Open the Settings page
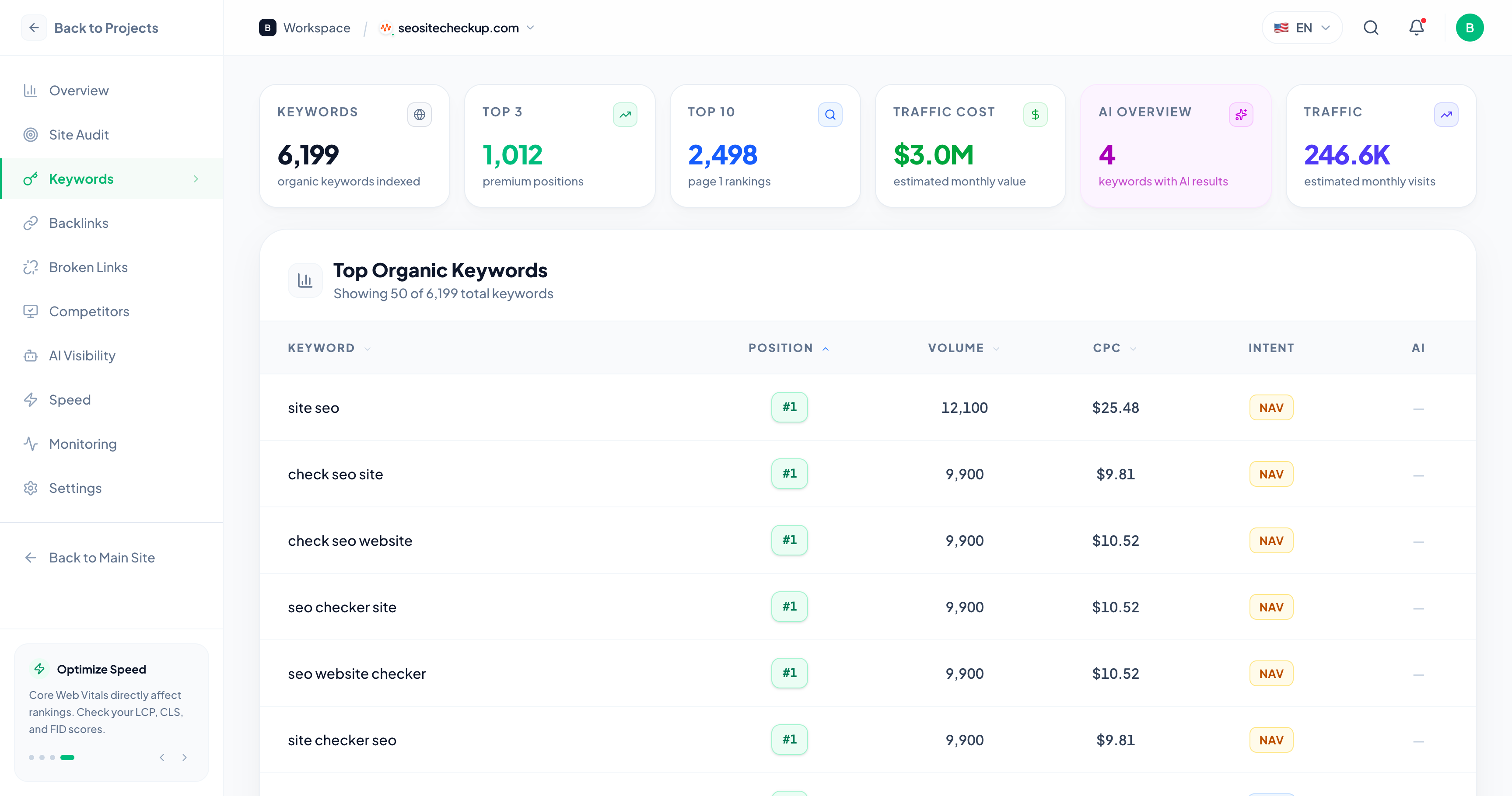The height and width of the screenshot is (796, 1512). click(112, 488)
